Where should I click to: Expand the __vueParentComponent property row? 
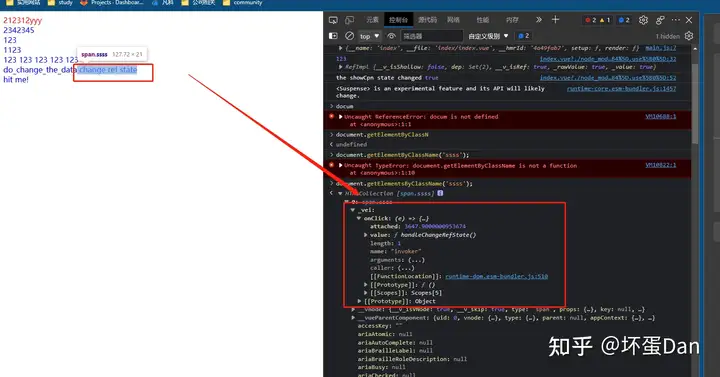tap(353, 318)
